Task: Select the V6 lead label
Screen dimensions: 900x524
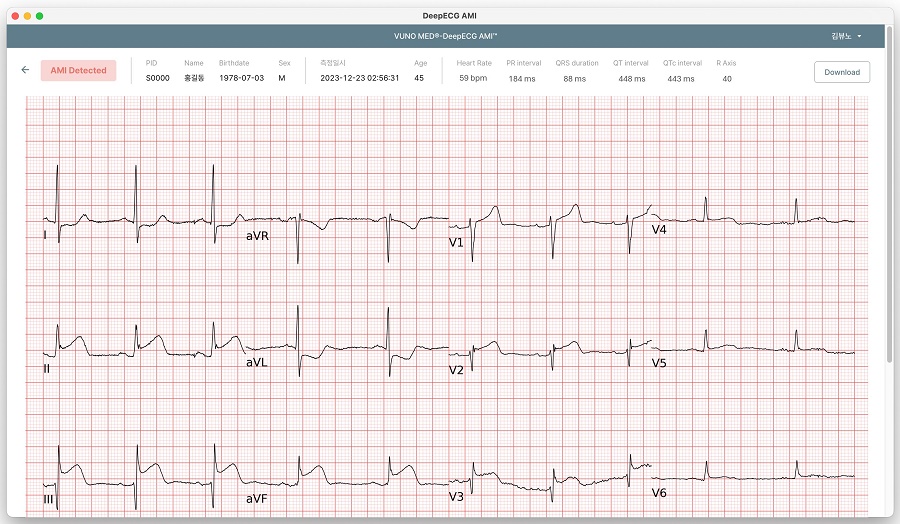Action: click(659, 493)
